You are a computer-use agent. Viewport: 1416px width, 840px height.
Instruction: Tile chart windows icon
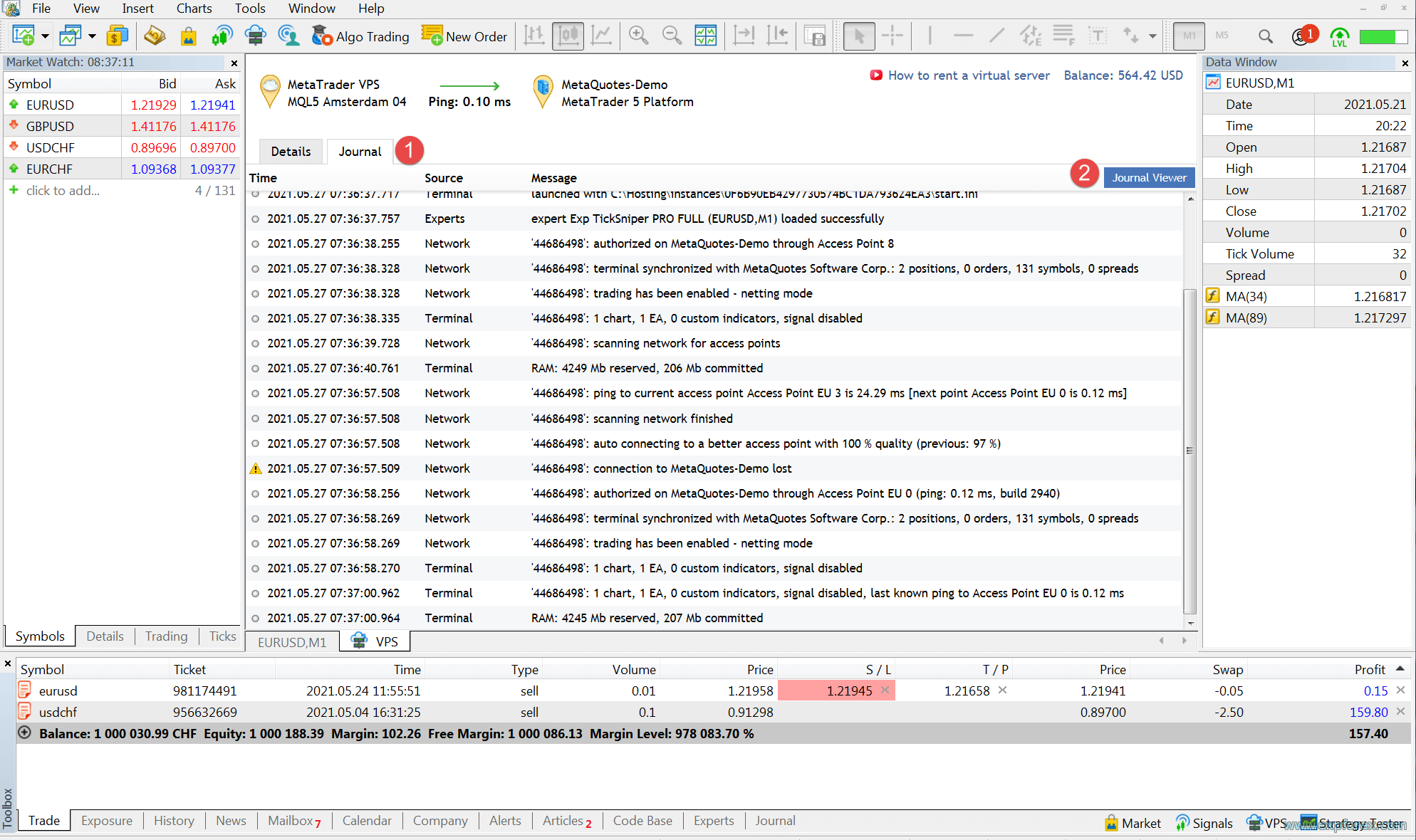click(x=706, y=36)
